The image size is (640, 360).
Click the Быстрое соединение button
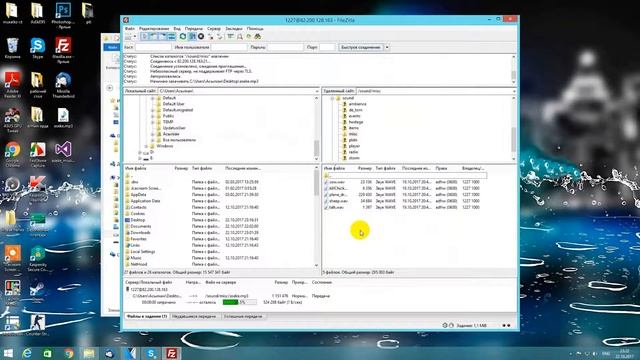(361, 47)
